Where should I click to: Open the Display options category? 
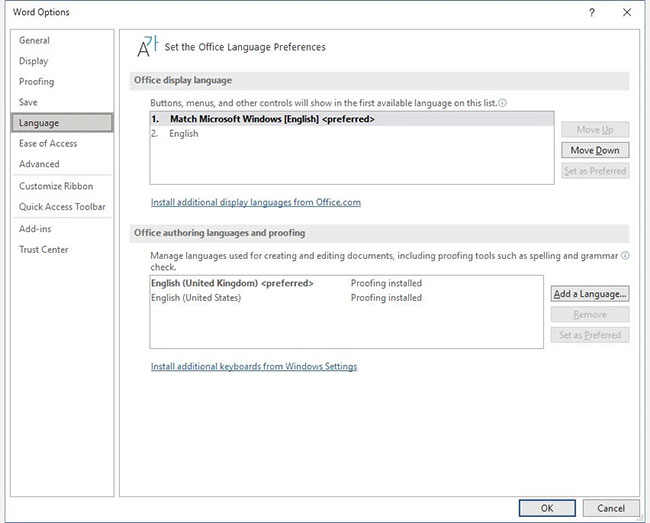tap(62, 61)
